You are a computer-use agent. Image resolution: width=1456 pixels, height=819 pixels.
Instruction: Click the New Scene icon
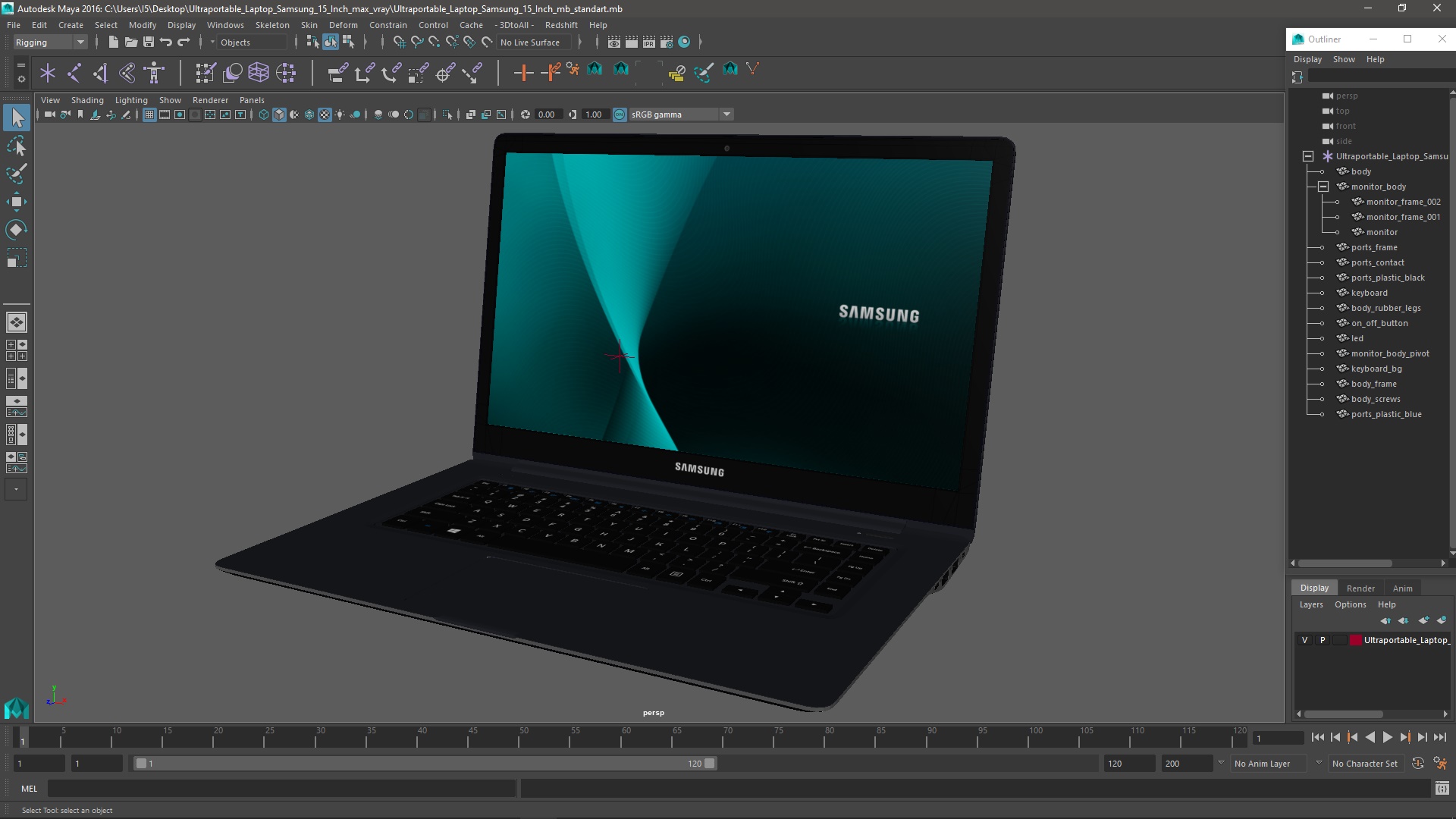pos(113,42)
